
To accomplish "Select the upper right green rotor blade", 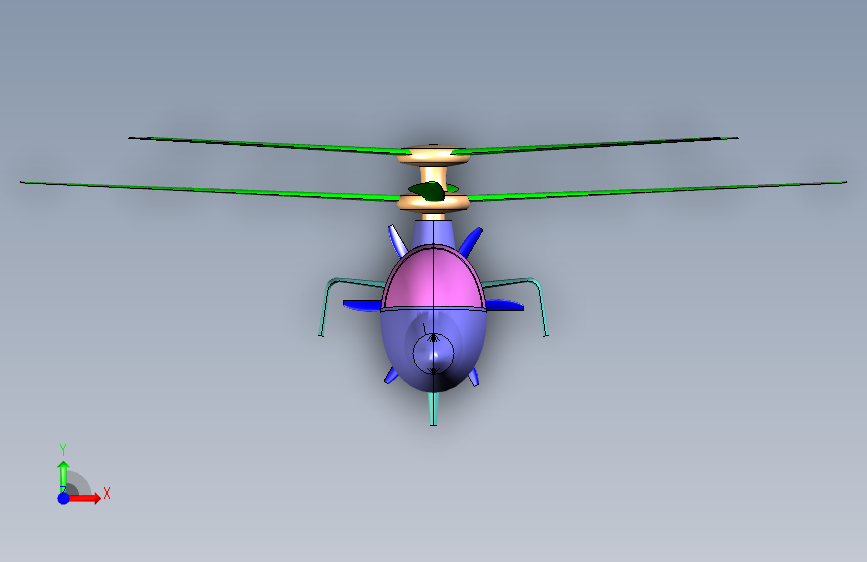I will pyautogui.click(x=597, y=144).
